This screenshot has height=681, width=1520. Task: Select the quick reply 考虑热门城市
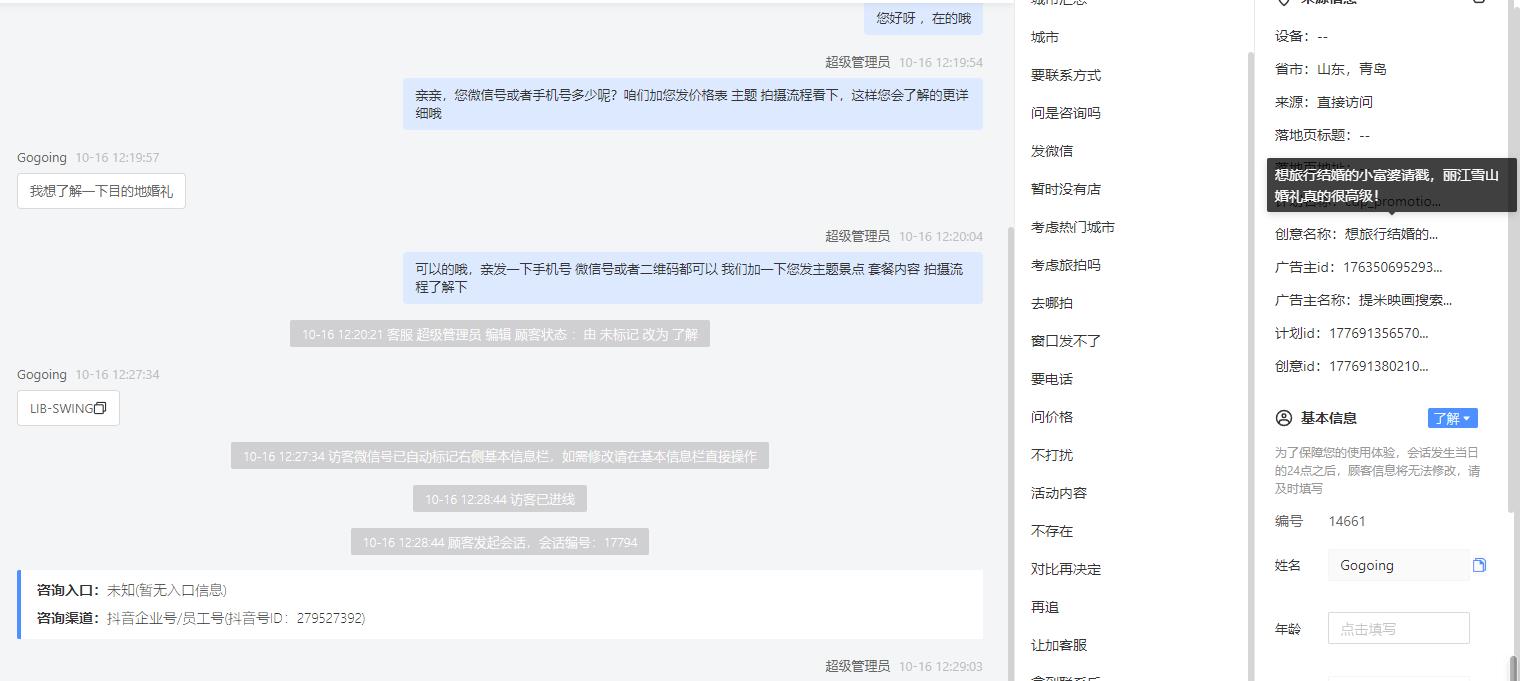tap(1073, 227)
